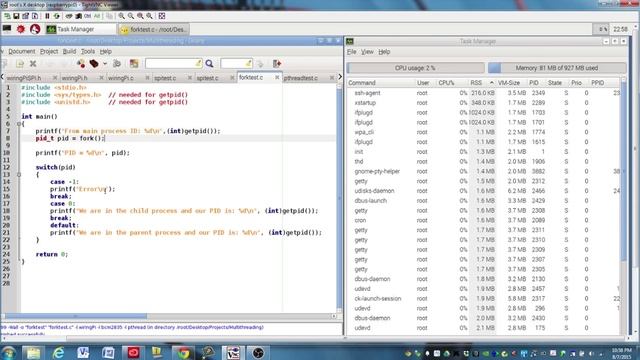Viewport: 640px width, 360px height.
Task: Open the build dropdown arrow in Geany toolbar
Action: (105, 64)
